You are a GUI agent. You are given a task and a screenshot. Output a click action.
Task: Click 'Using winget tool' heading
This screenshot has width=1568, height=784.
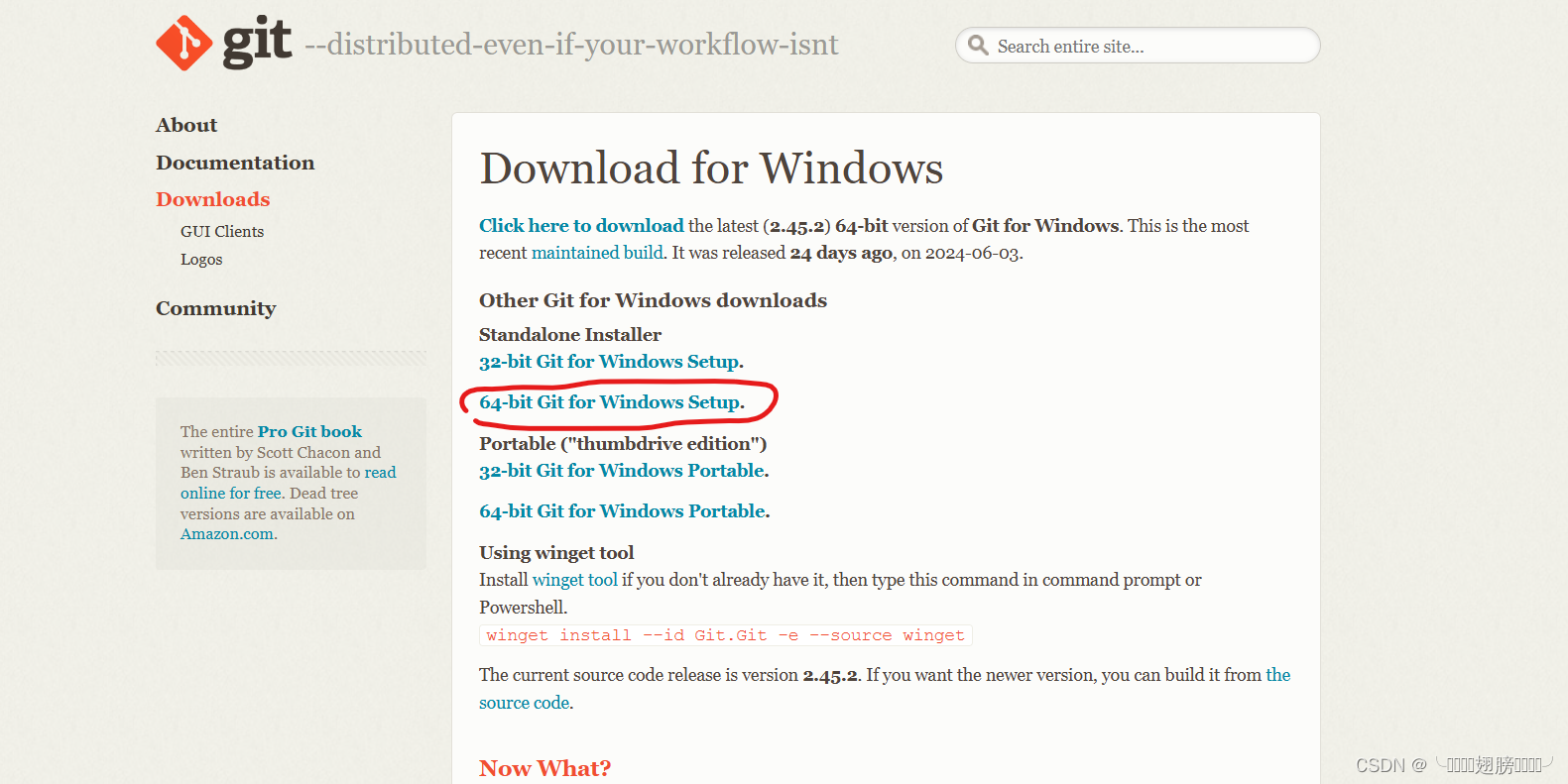pos(556,553)
